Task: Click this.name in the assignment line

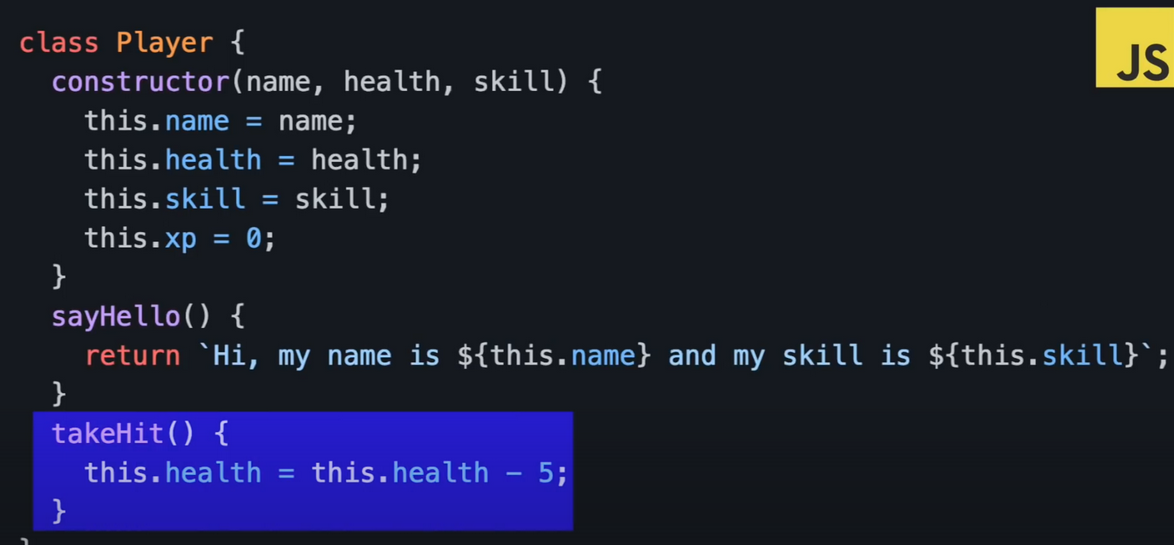Action: tap(156, 121)
